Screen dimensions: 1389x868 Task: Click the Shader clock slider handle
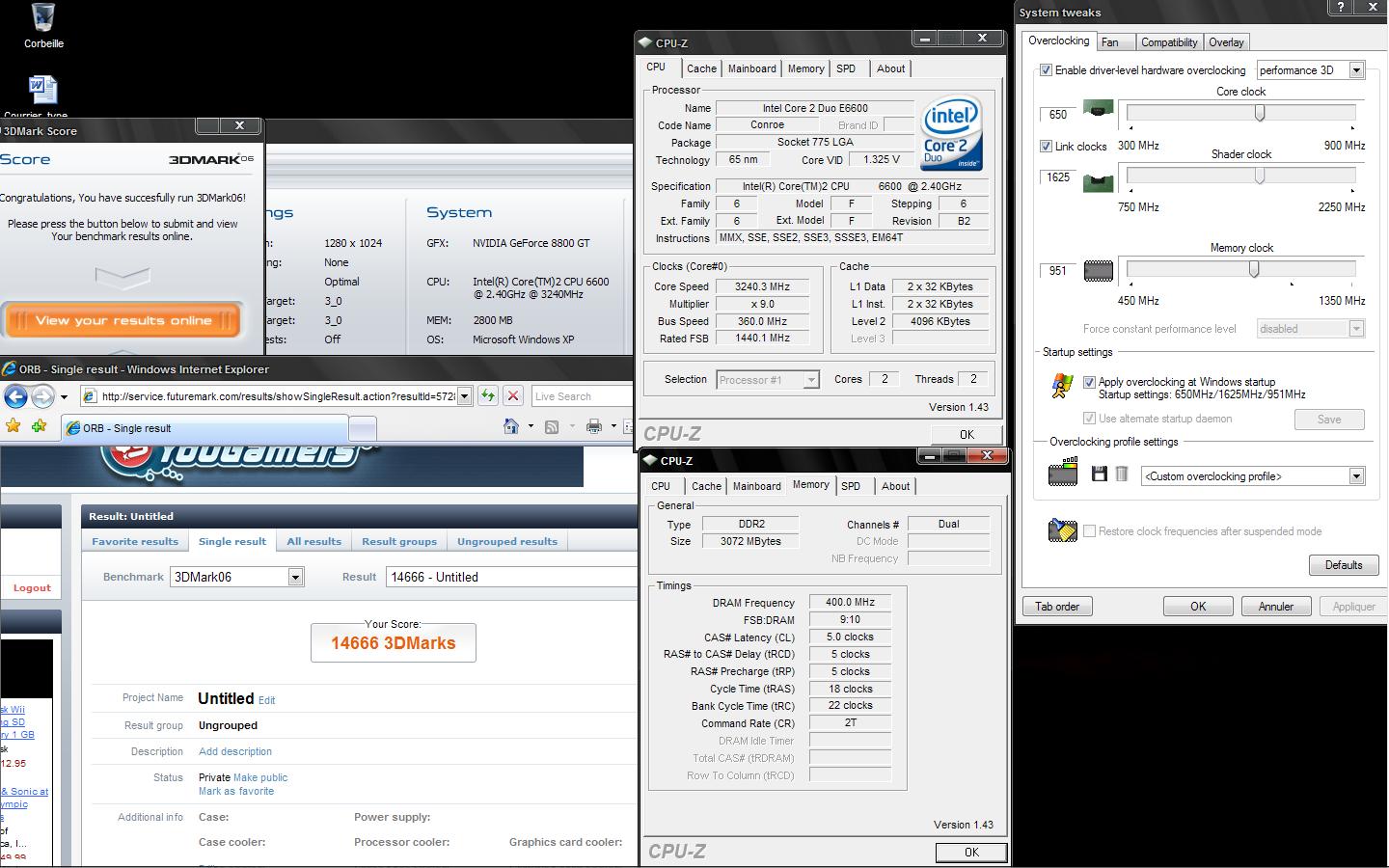pyautogui.click(x=1260, y=176)
